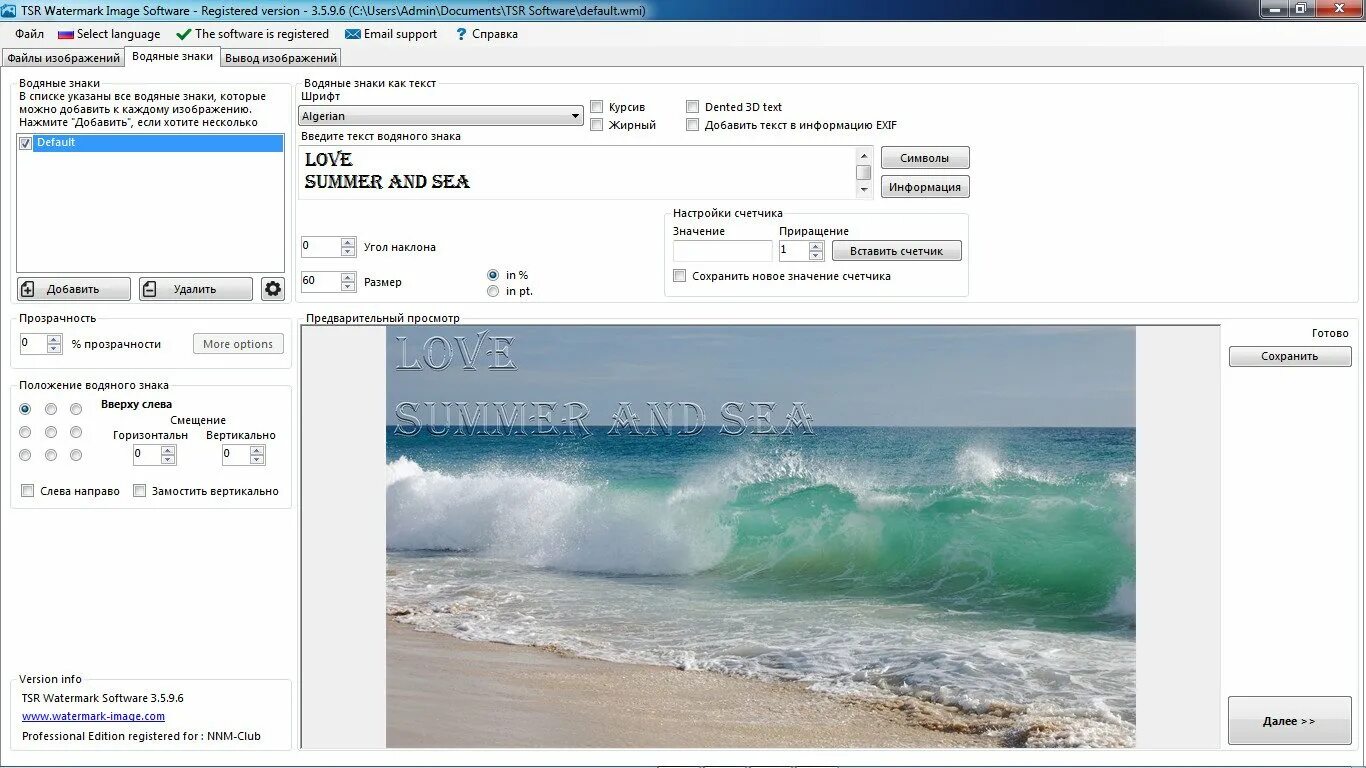This screenshot has height=768, width=1366.
Task: Open the Algerian font dropdown
Action: (441, 116)
